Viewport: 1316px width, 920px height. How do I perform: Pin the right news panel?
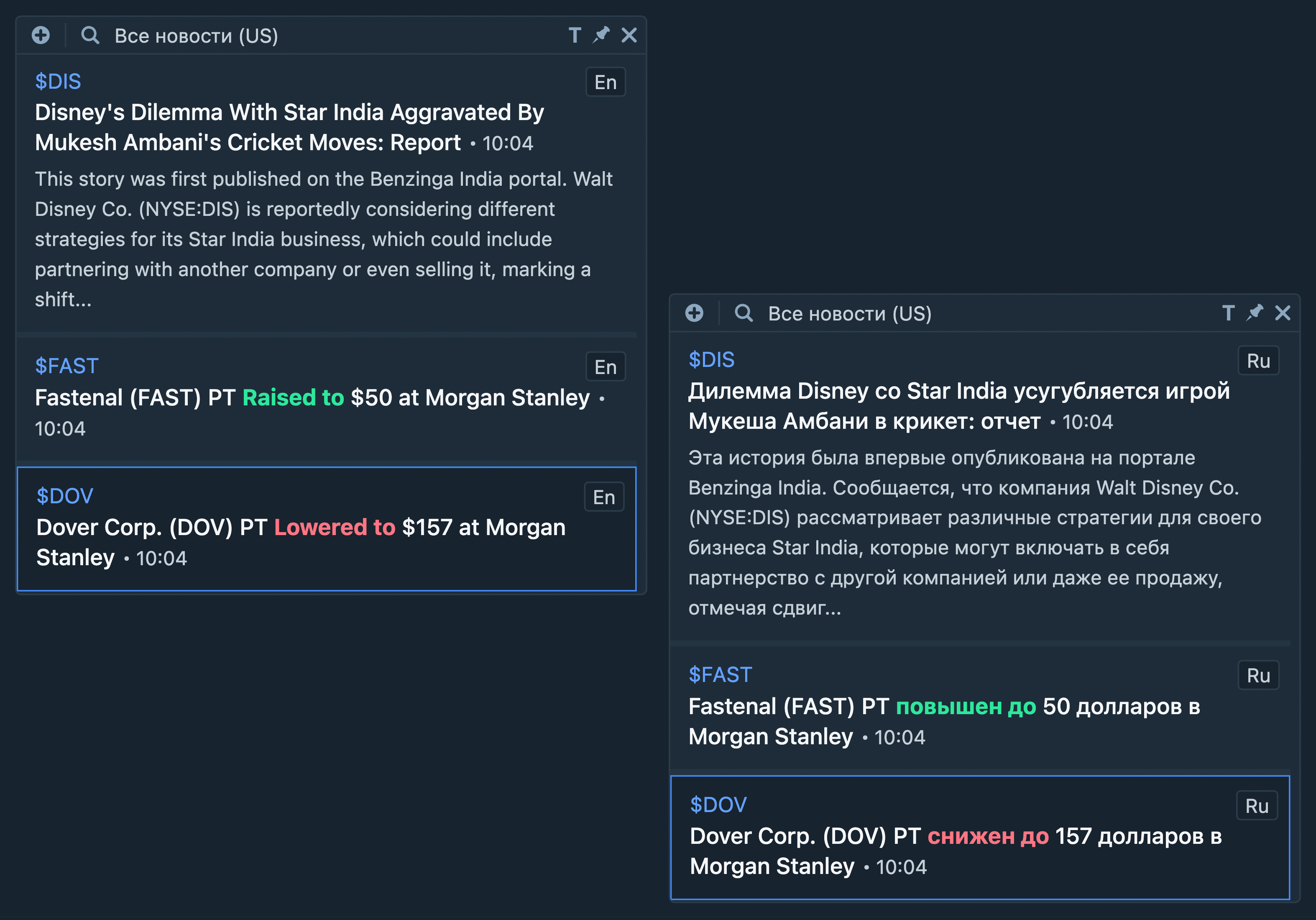1255,313
